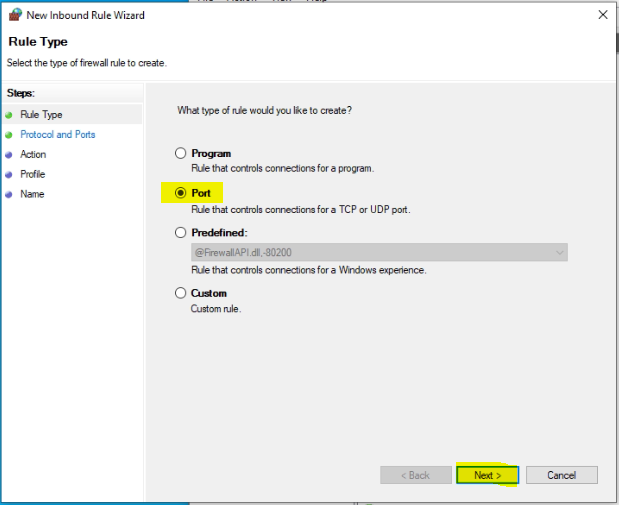Click the green bullet beside Rule Type
The width and height of the screenshot is (619, 505).
[9, 115]
